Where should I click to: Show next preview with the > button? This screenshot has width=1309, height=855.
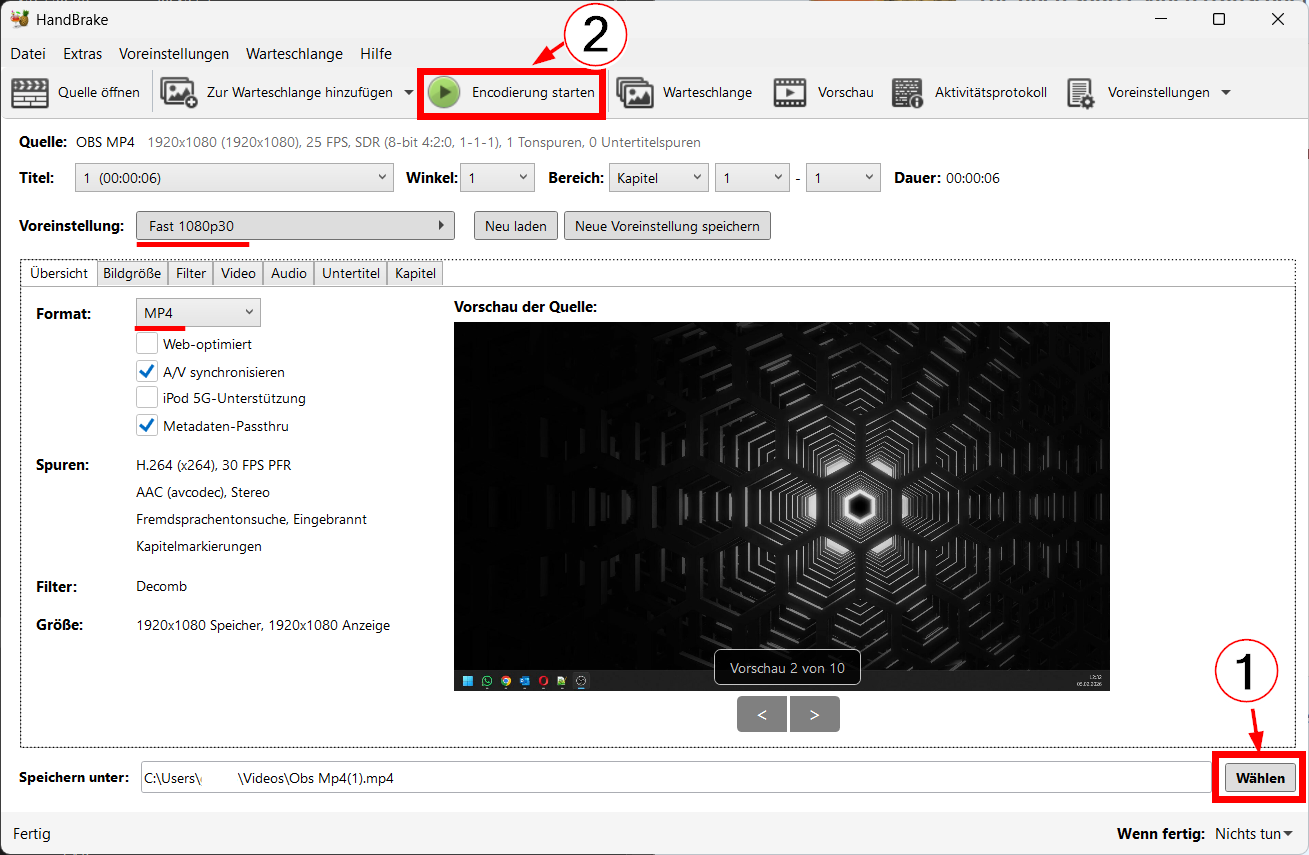(814, 714)
